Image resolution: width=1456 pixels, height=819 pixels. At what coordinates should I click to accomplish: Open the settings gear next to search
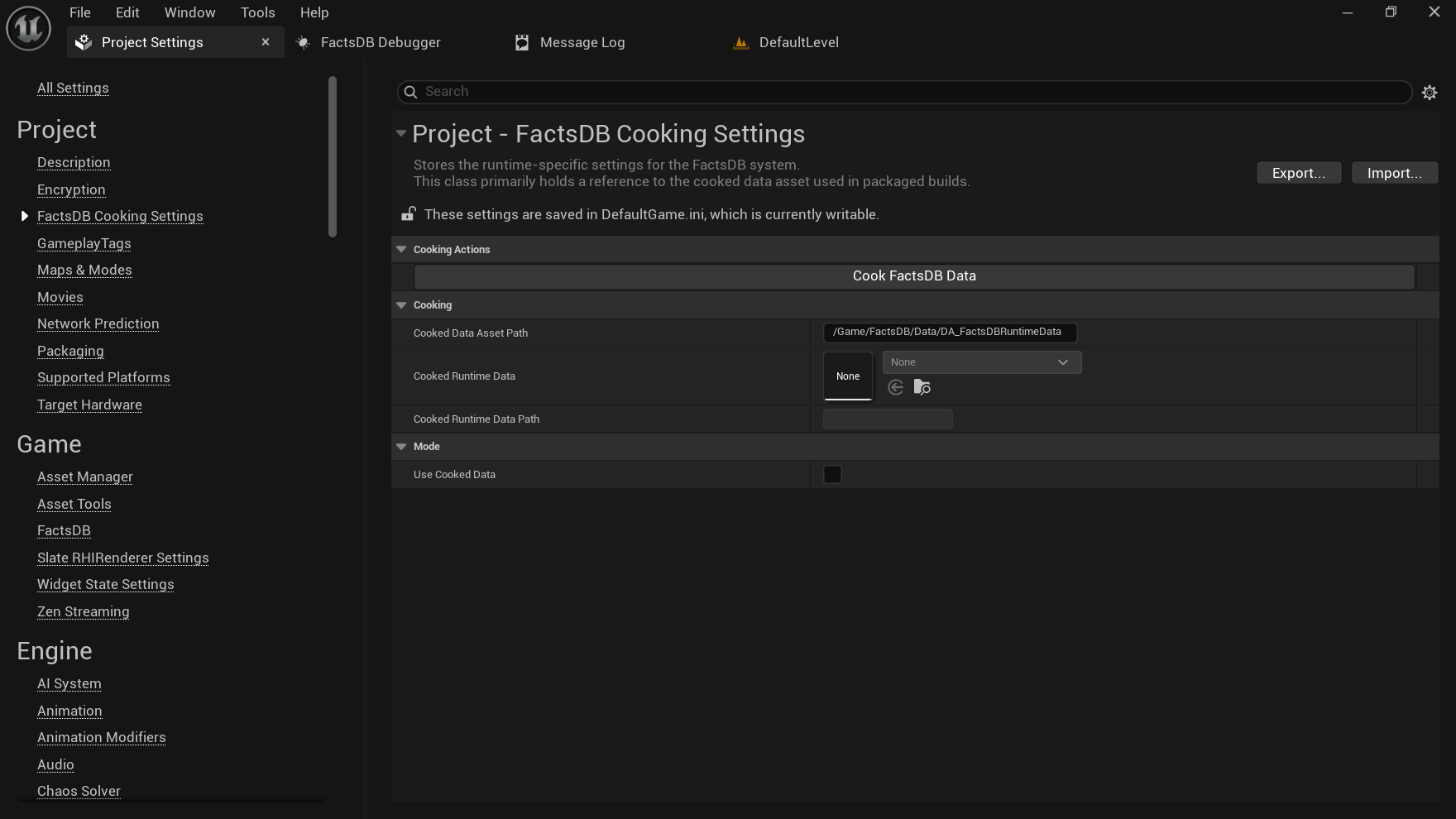coord(1430,93)
